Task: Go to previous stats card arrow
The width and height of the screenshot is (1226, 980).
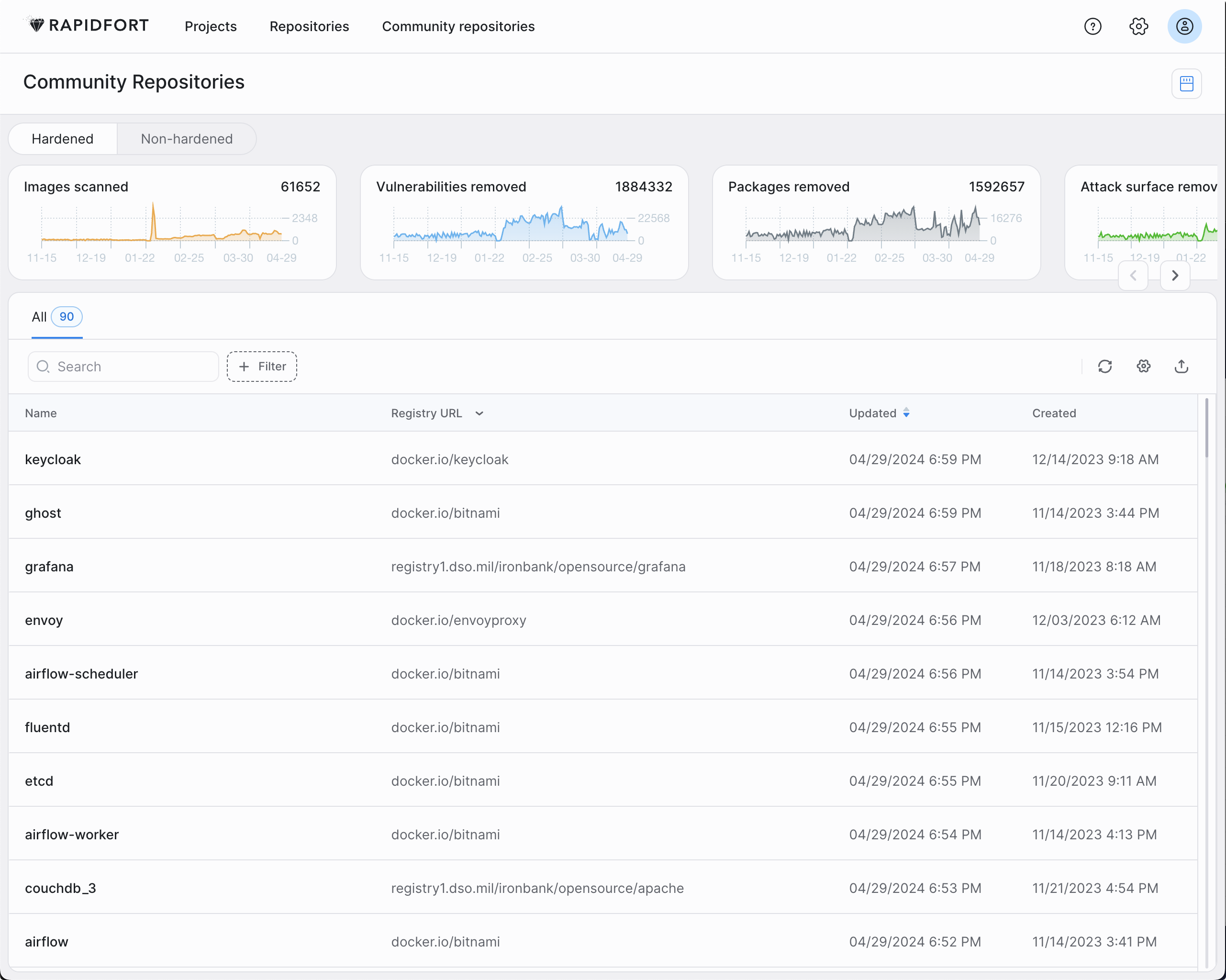Action: click(x=1133, y=275)
